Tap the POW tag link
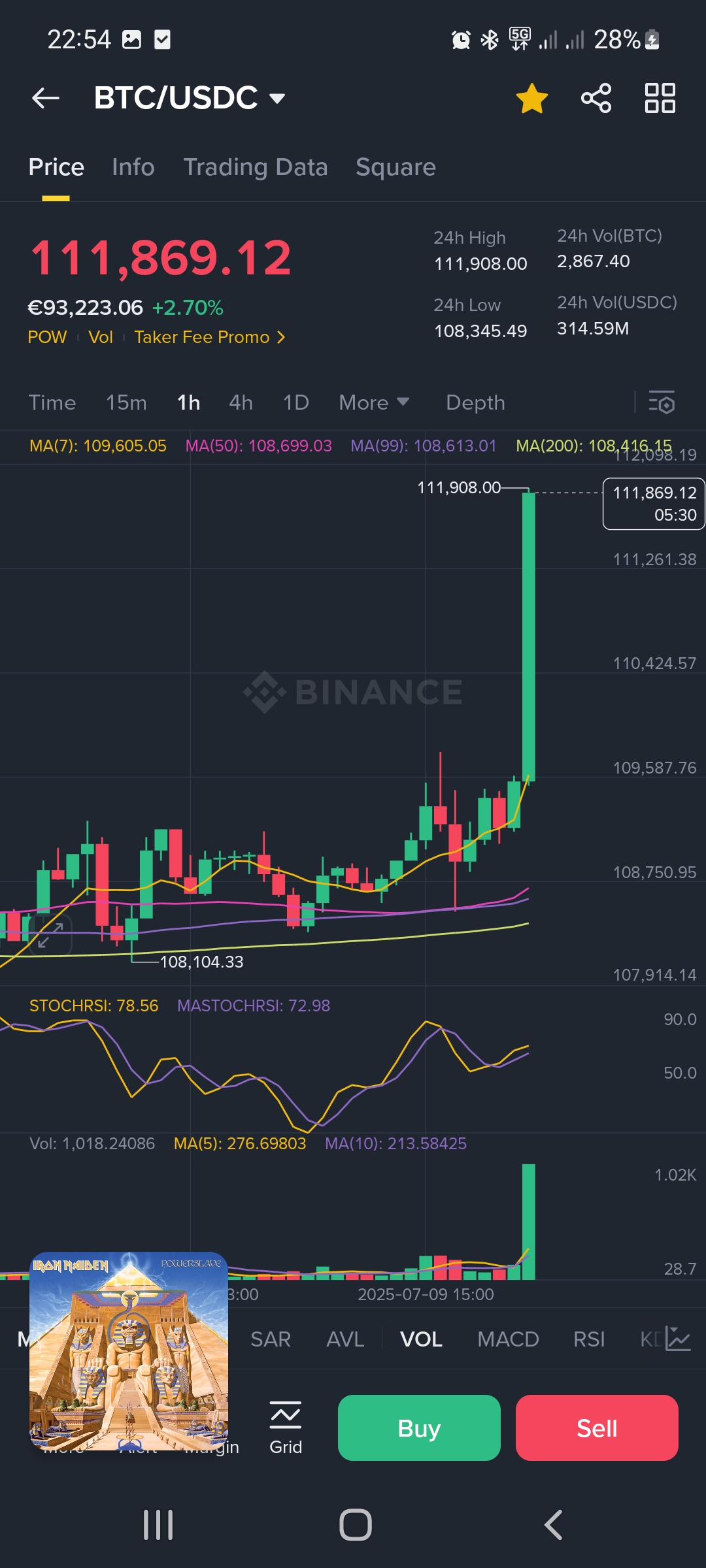This screenshot has width=706, height=1568. 47,337
